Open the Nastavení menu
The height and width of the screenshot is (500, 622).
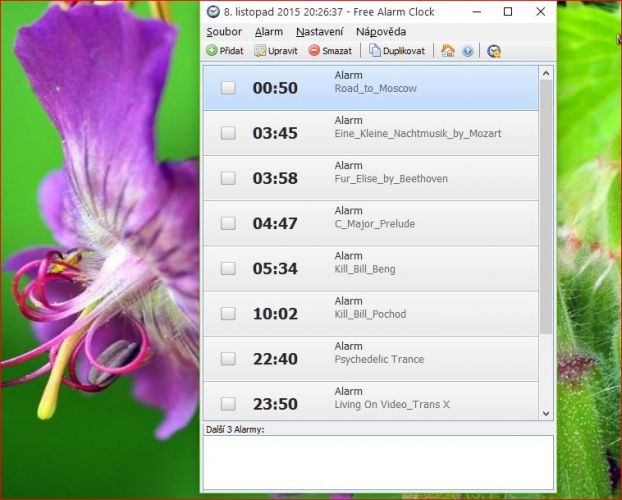tap(320, 32)
